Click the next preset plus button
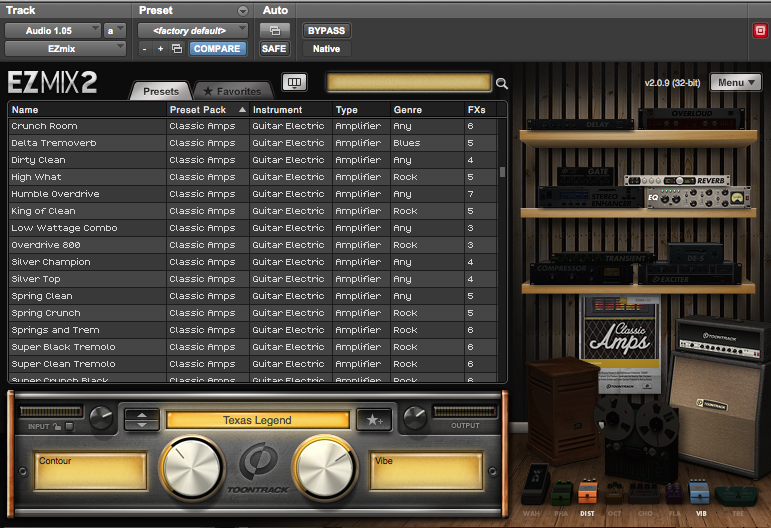 (160, 49)
